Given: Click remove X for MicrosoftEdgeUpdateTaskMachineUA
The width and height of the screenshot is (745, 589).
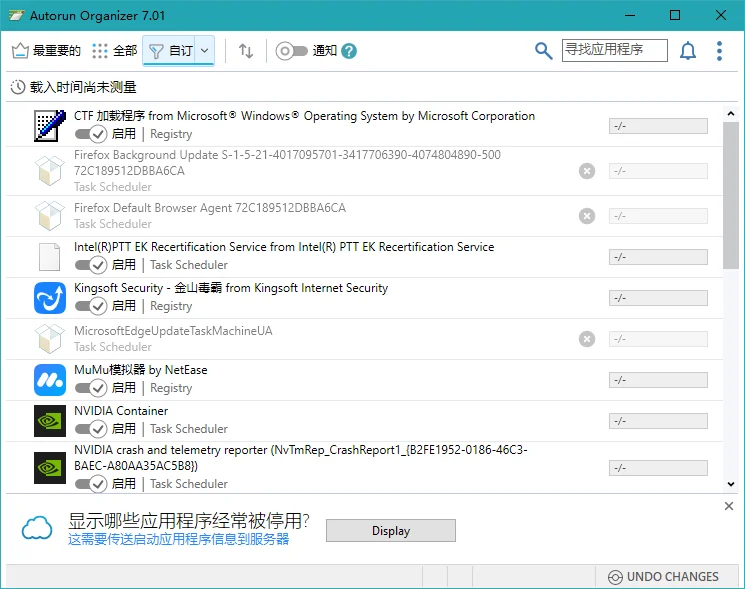Looking at the screenshot, I should 587,339.
